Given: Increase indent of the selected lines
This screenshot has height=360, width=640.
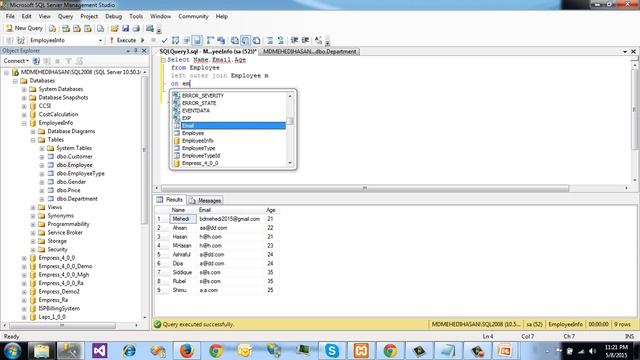Looking at the screenshot, I should click(305, 40).
